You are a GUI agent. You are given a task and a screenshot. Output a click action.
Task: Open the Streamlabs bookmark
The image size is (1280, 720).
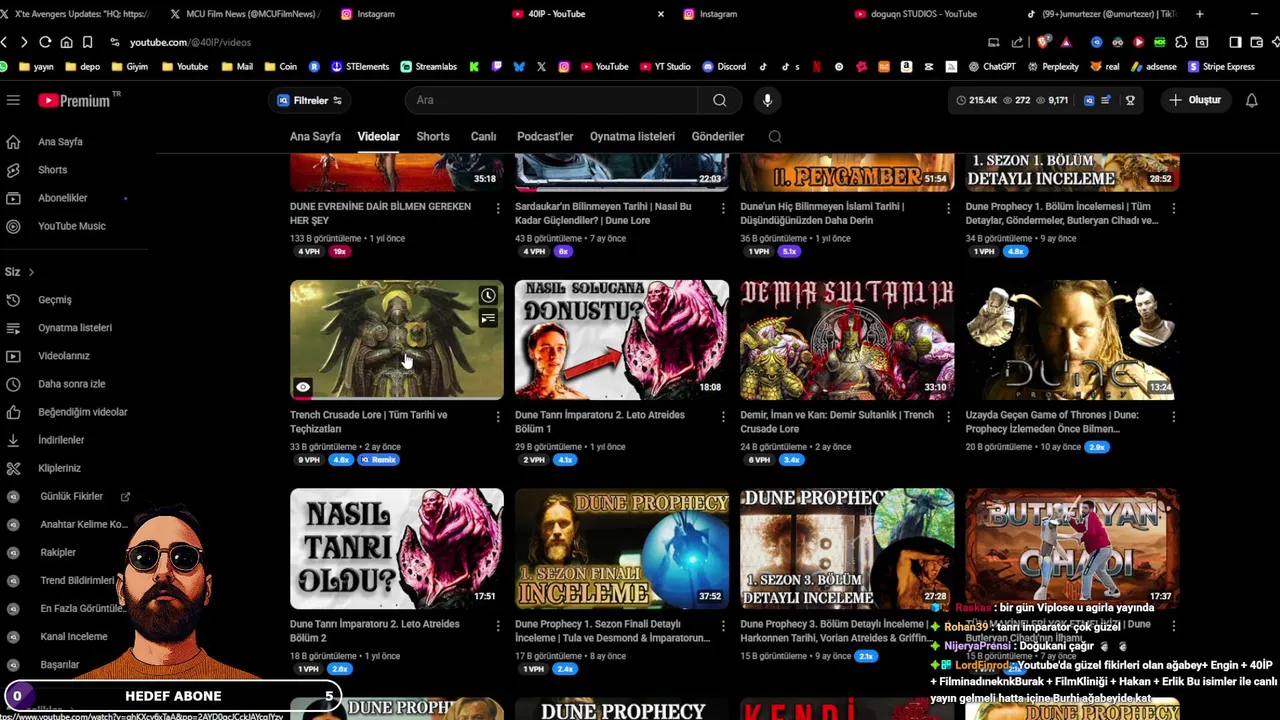click(x=428, y=67)
